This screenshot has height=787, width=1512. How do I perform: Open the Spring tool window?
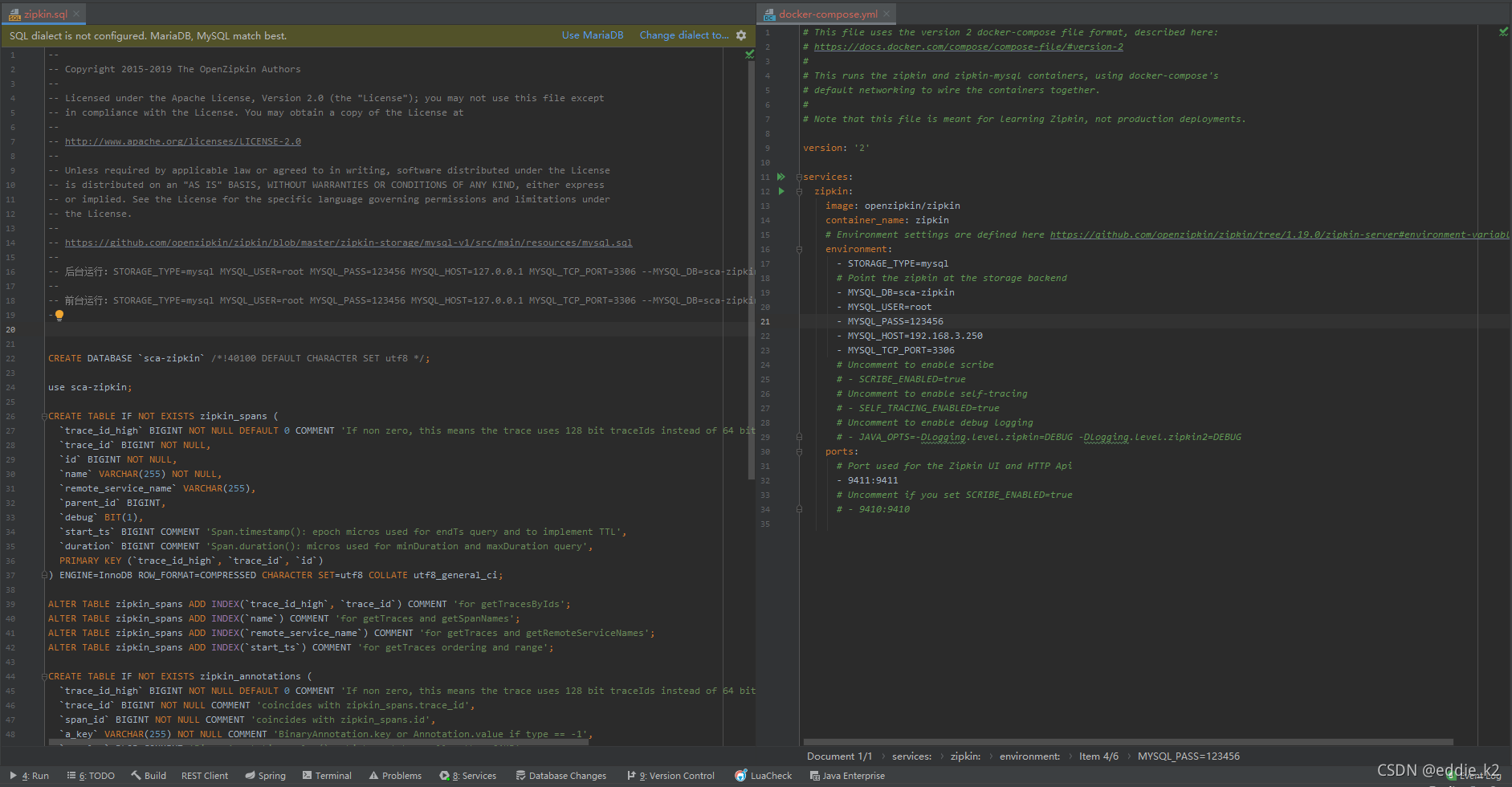click(x=265, y=776)
